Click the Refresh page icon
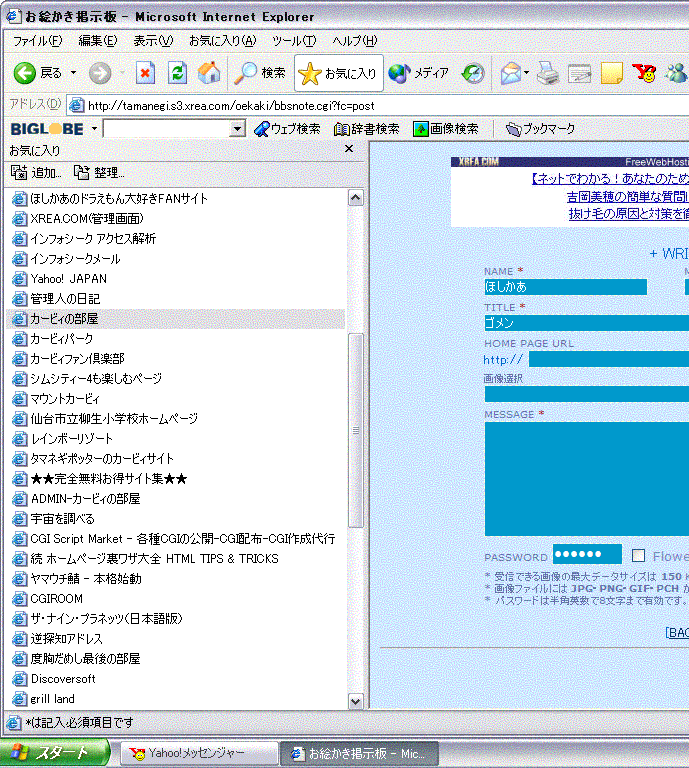Image resolution: width=689 pixels, height=768 pixels. click(x=177, y=73)
